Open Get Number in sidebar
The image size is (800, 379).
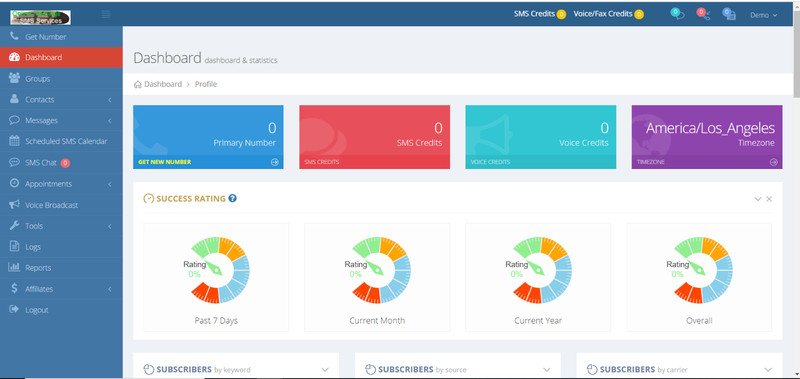tap(61, 37)
